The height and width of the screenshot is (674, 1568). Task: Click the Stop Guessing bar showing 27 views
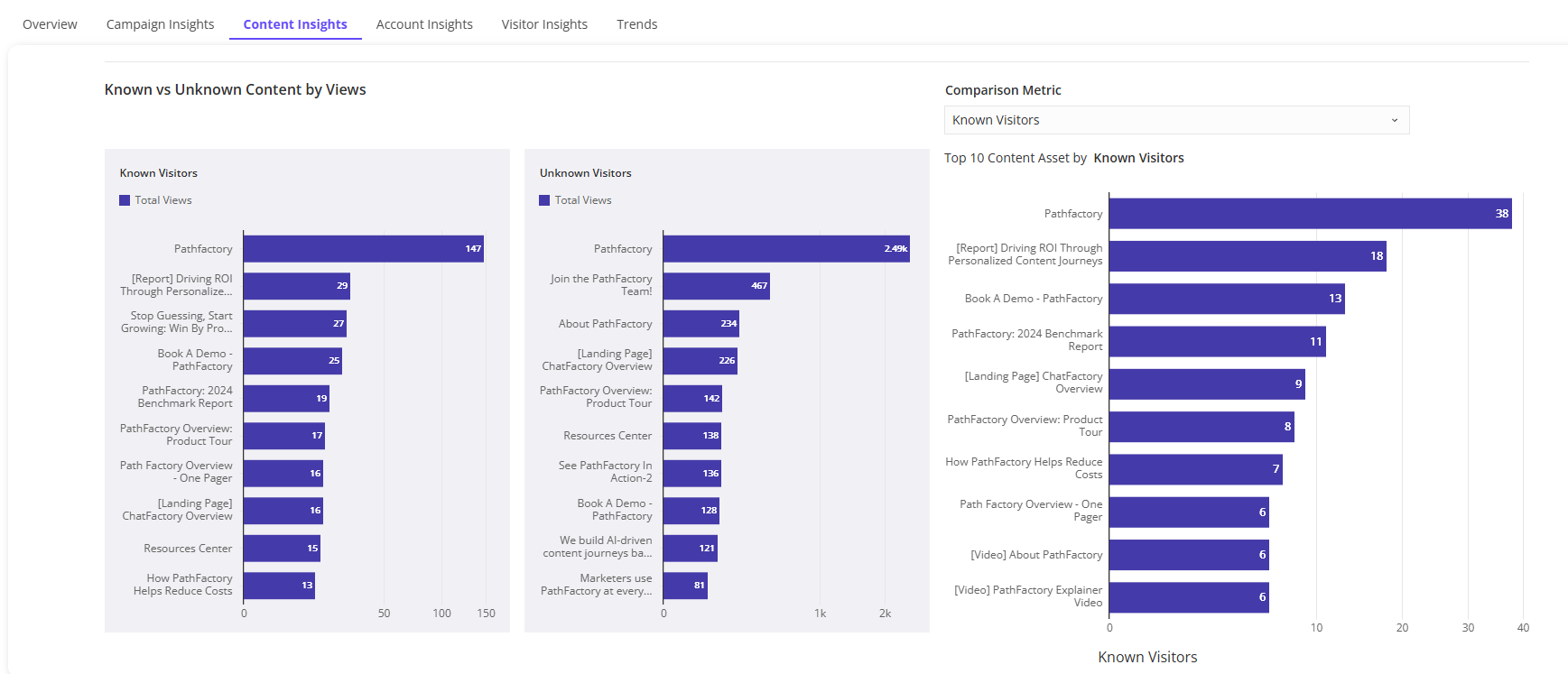295,323
